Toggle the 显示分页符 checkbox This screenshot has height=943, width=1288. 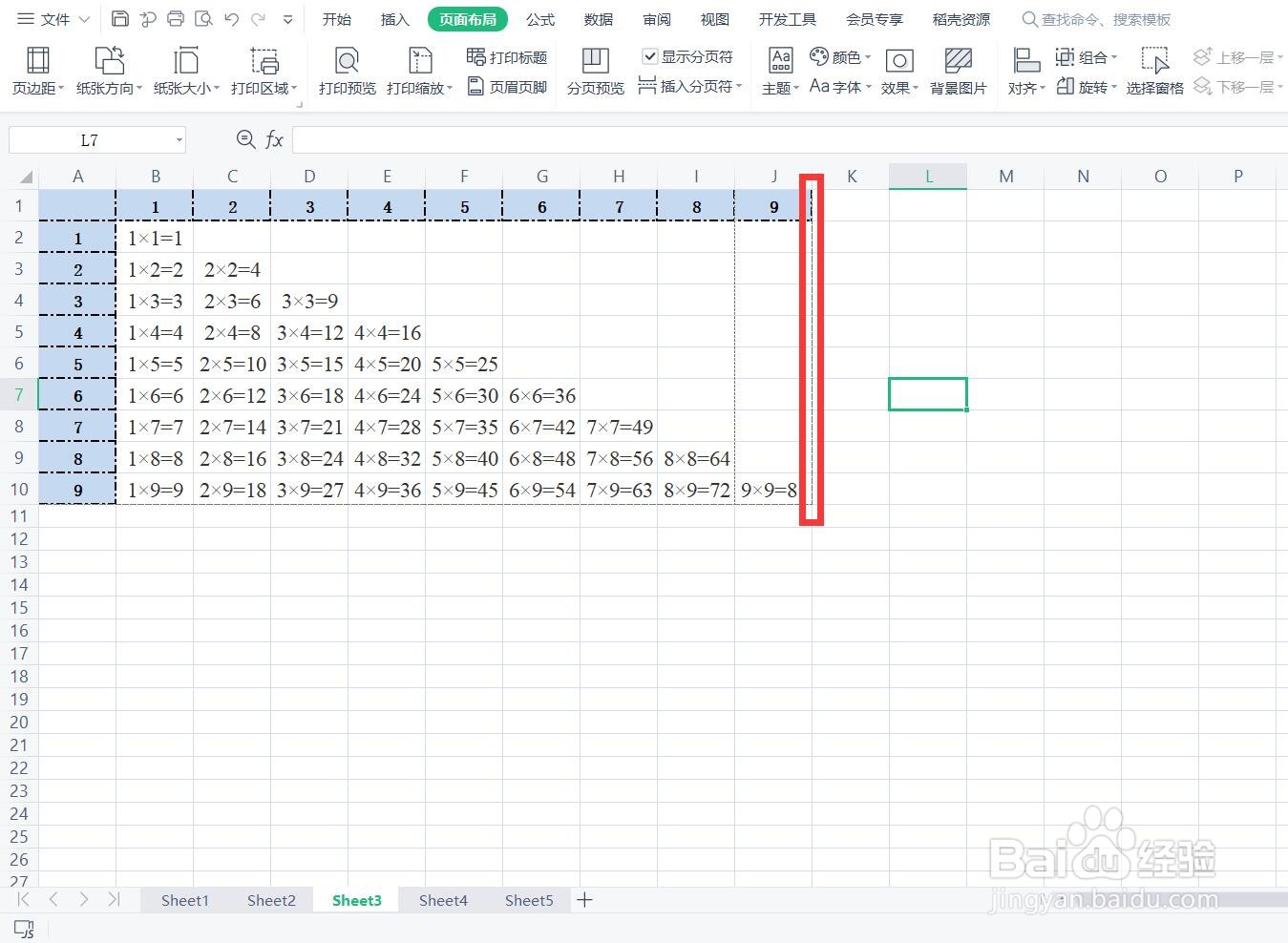click(x=650, y=57)
